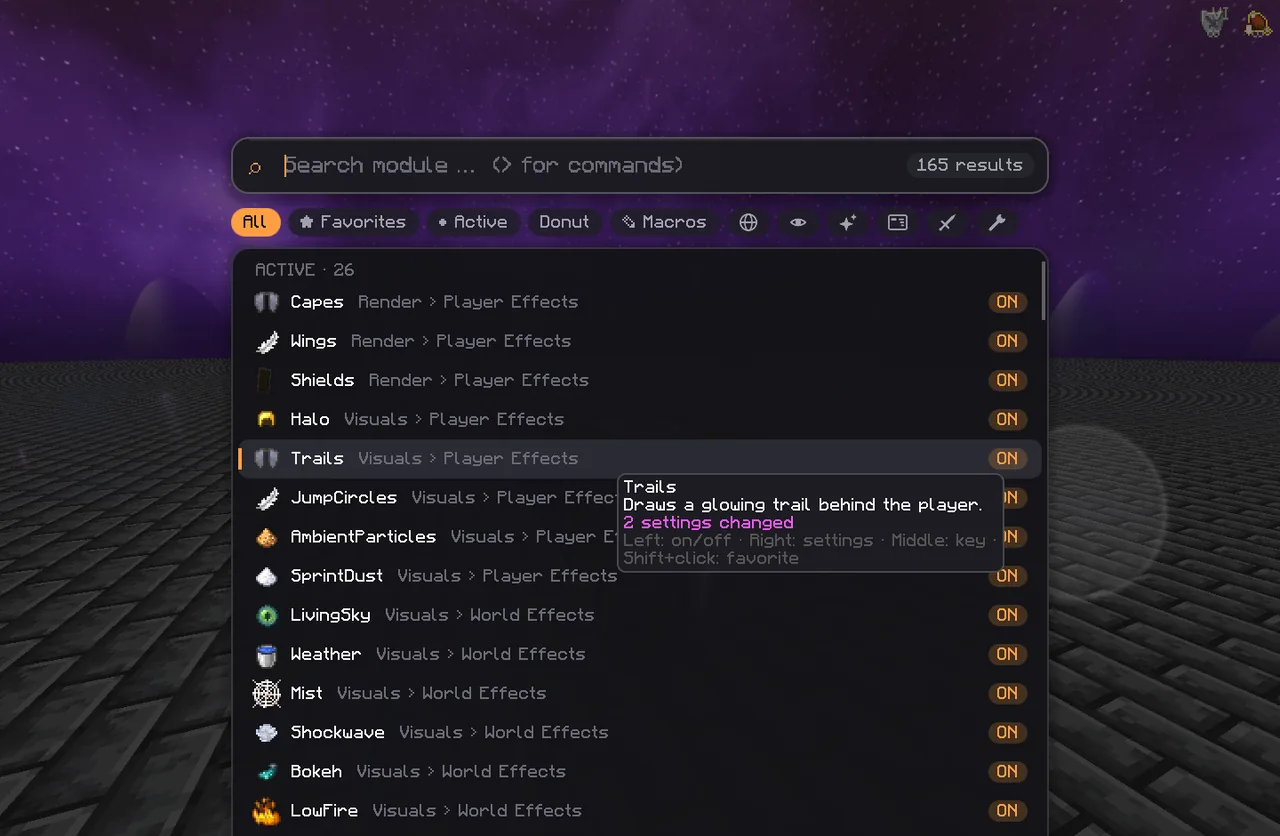Click the bucket icon beside Weather
Image resolution: width=1280 pixels, height=836 pixels.
pos(266,654)
